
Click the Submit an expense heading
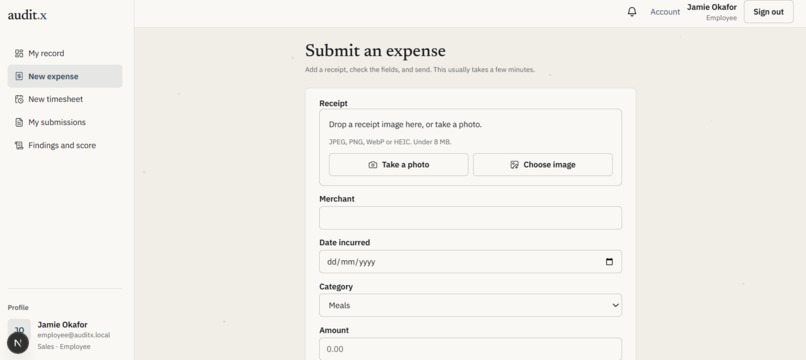click(375, 51)
